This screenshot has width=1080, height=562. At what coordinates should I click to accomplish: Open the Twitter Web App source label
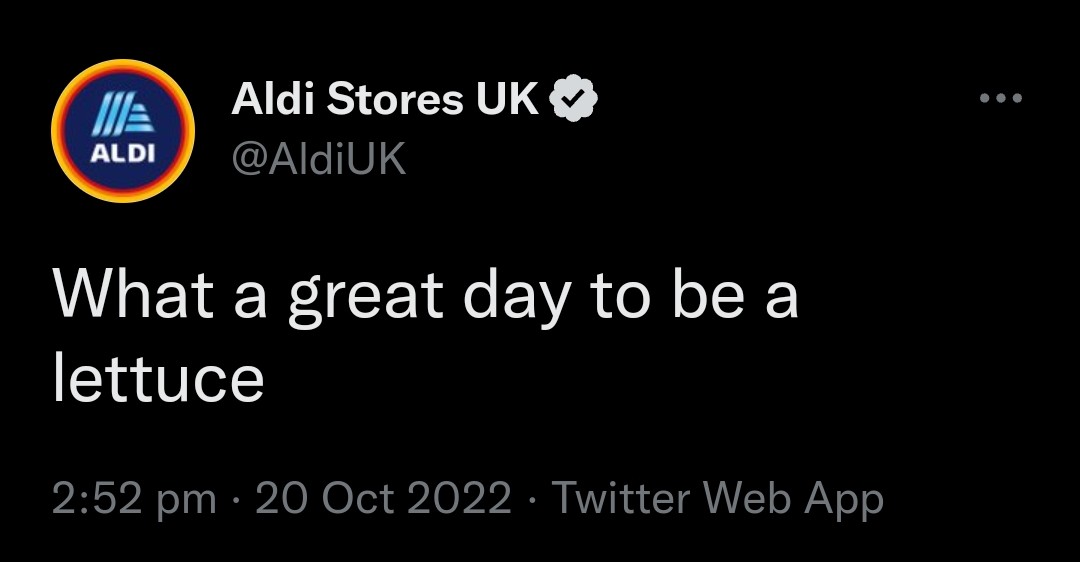(718, 498)
